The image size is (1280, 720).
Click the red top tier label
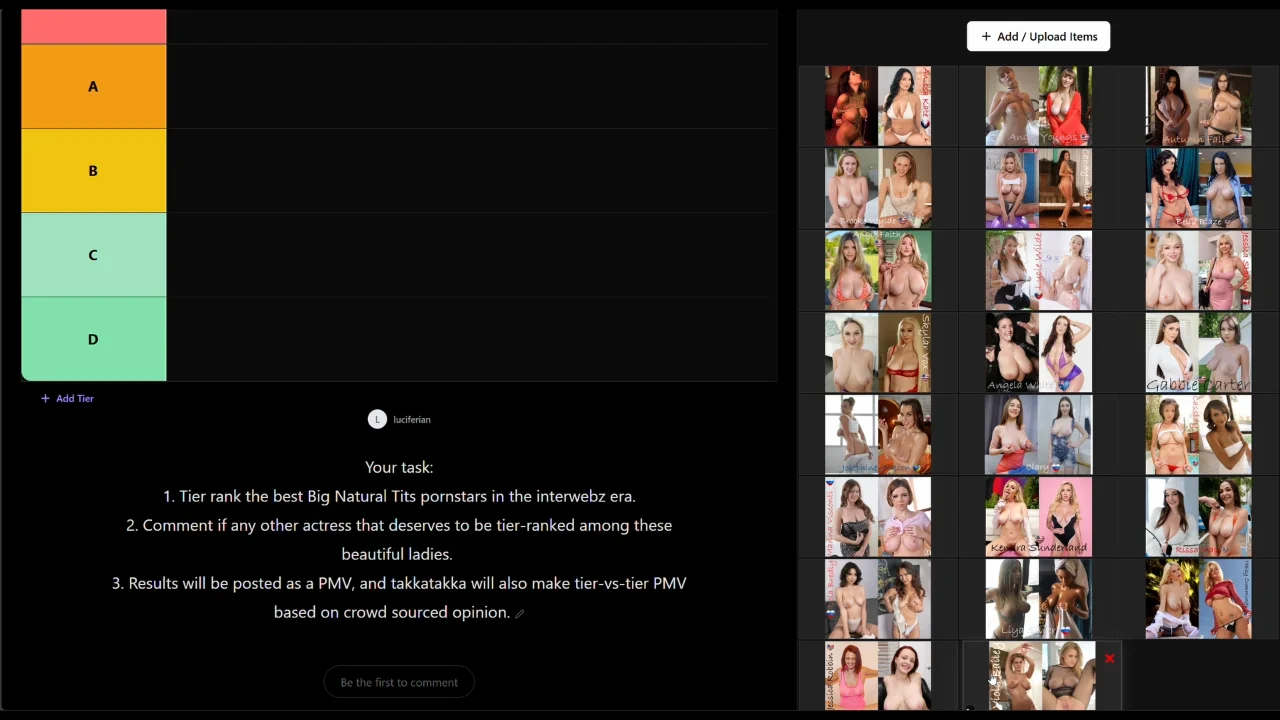pos(93,26)
